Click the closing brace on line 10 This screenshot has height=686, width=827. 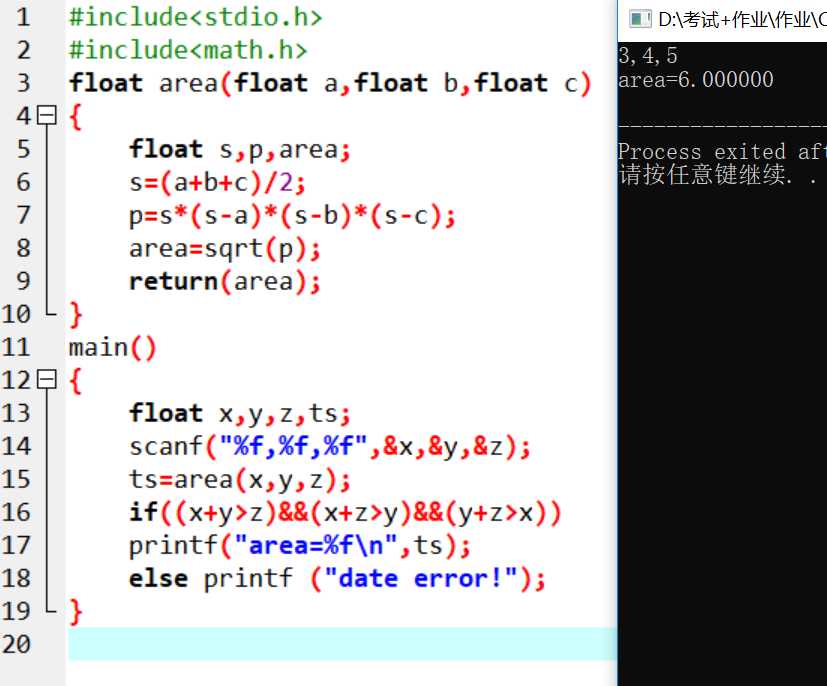coord(76,315)
